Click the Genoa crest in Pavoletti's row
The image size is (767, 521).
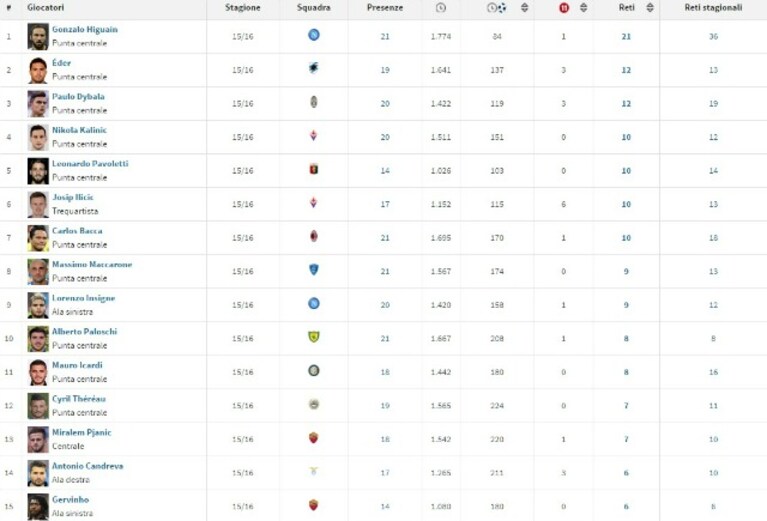(314, 169)
